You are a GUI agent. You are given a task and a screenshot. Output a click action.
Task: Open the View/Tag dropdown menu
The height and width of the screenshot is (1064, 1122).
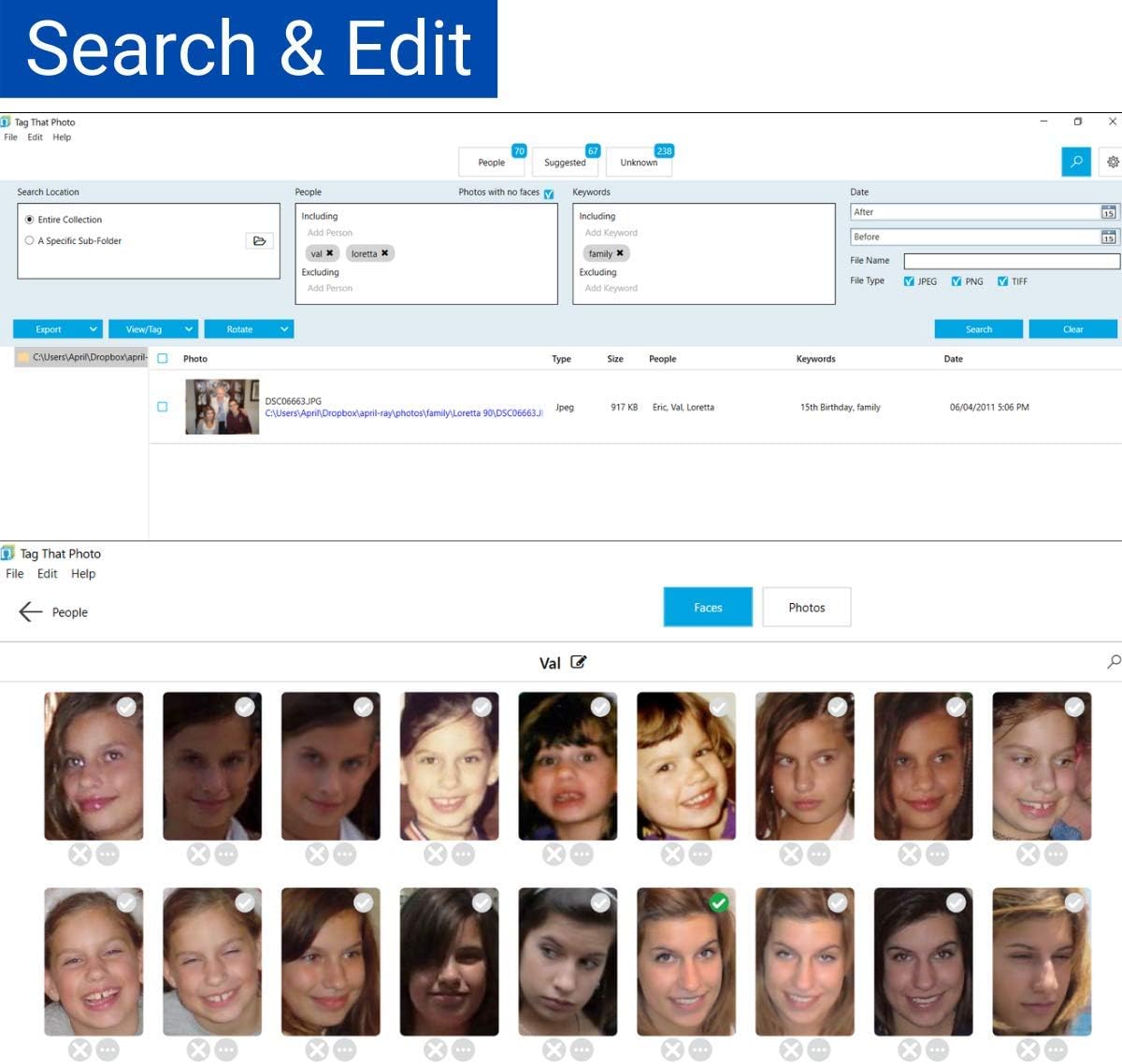click(189, 329)
